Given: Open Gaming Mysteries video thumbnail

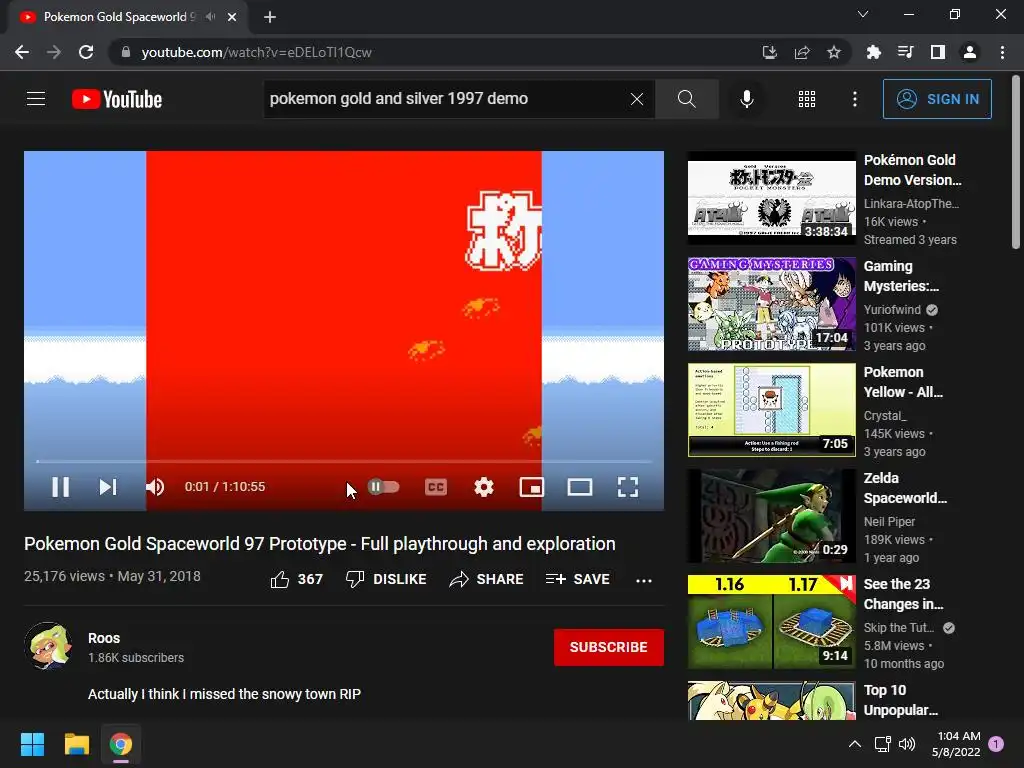Looking at the screenshot, I should [x=771, y=304].
